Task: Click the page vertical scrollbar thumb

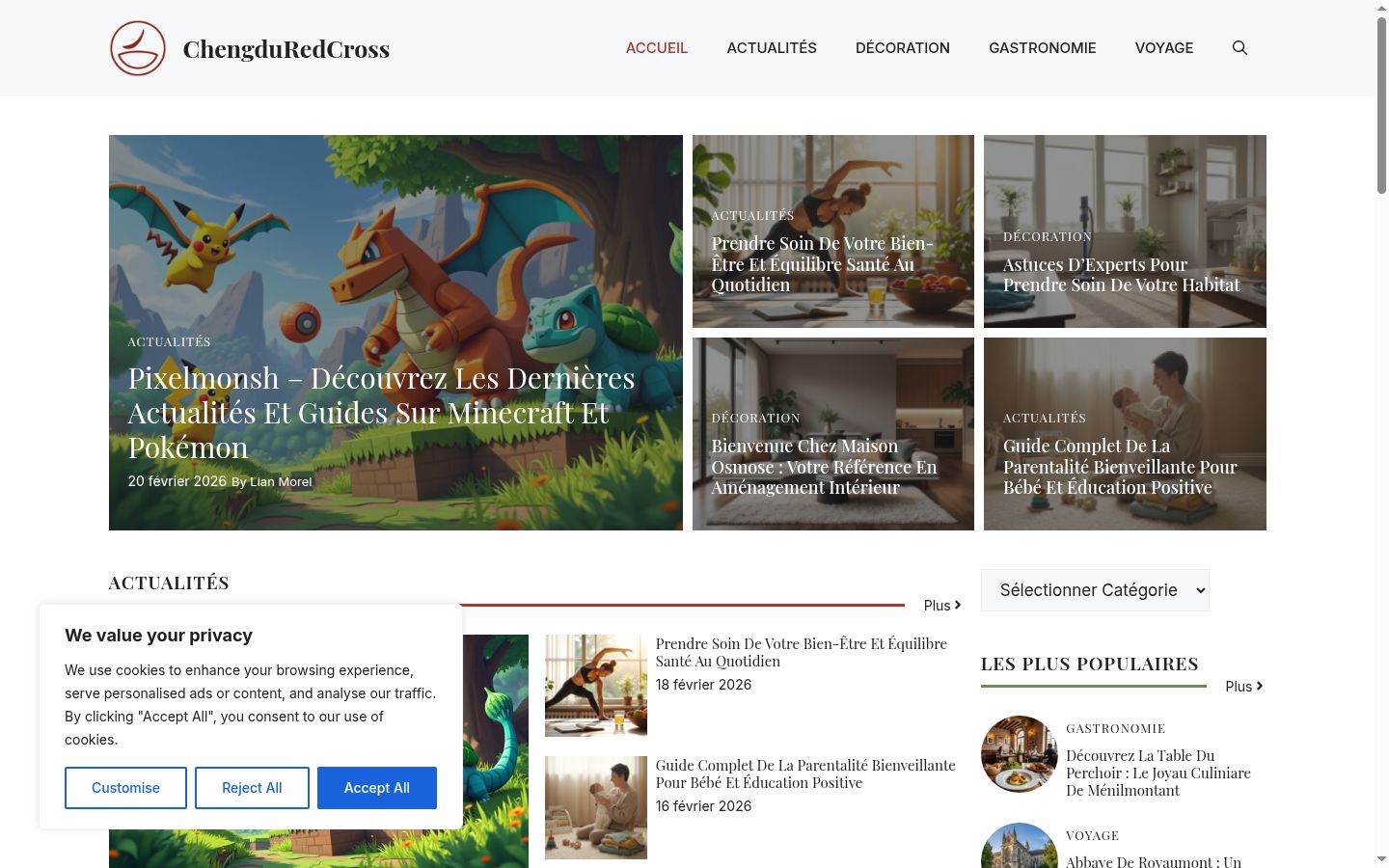Action: [1381, 106]
